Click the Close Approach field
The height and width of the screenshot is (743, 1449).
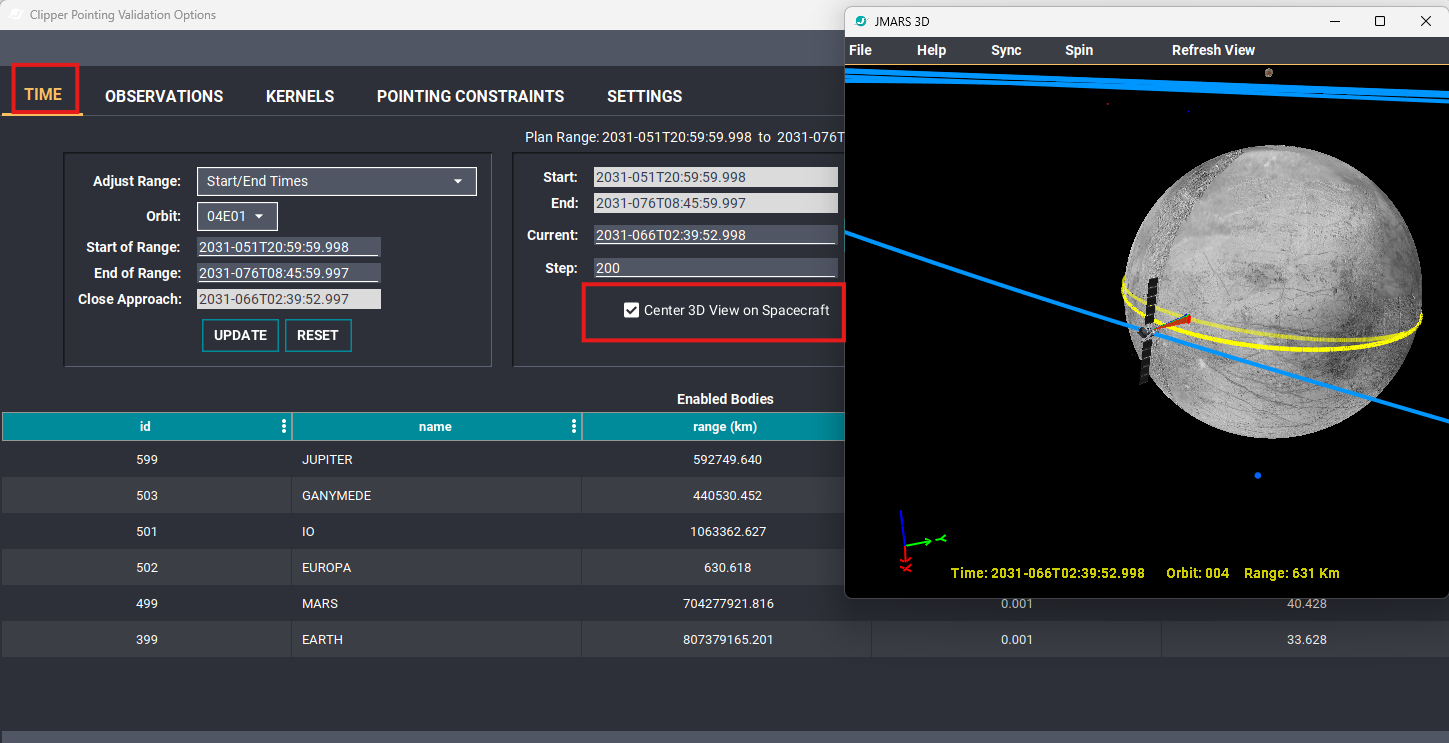[x=289, y=299]
